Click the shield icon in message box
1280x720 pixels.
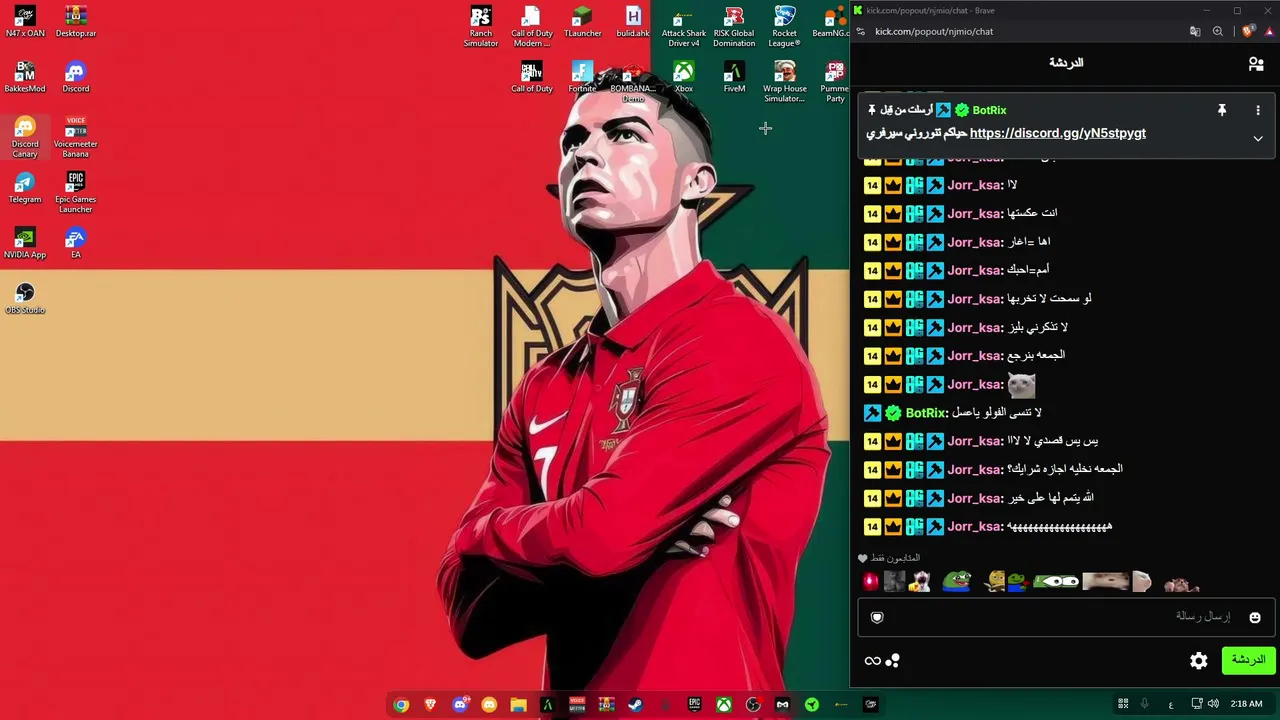click(877, 617)
